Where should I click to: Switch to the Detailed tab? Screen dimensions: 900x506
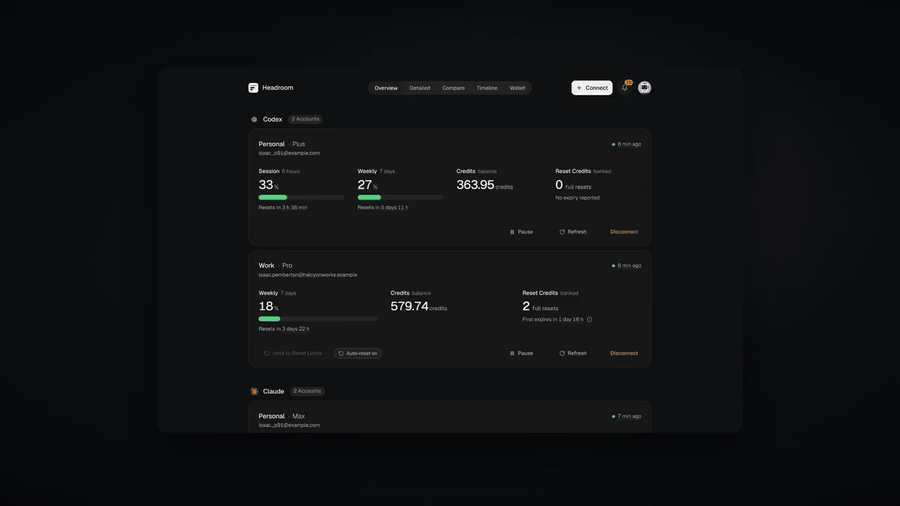click(x=420, y=88)
